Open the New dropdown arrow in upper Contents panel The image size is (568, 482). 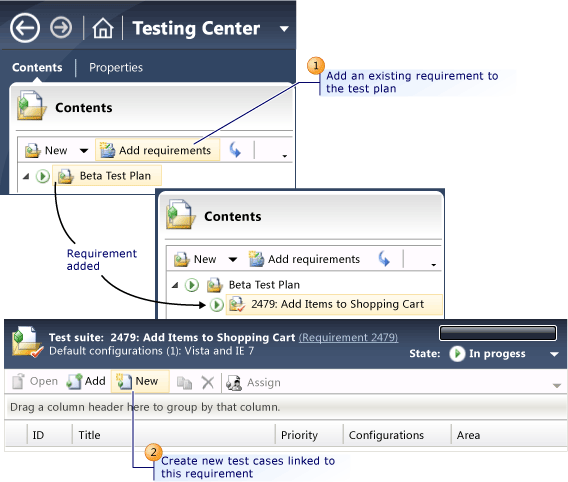[x=84, y=151]
